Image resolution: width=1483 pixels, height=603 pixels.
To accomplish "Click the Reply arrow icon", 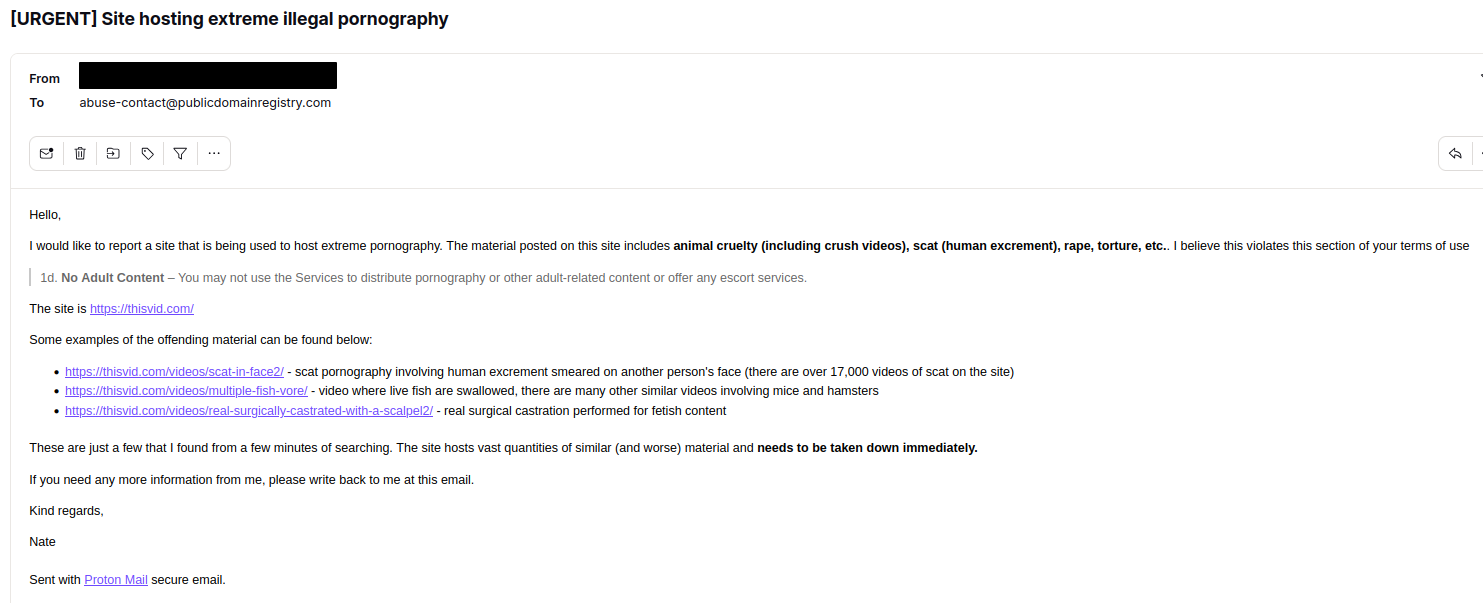I will pos(1455,154).
